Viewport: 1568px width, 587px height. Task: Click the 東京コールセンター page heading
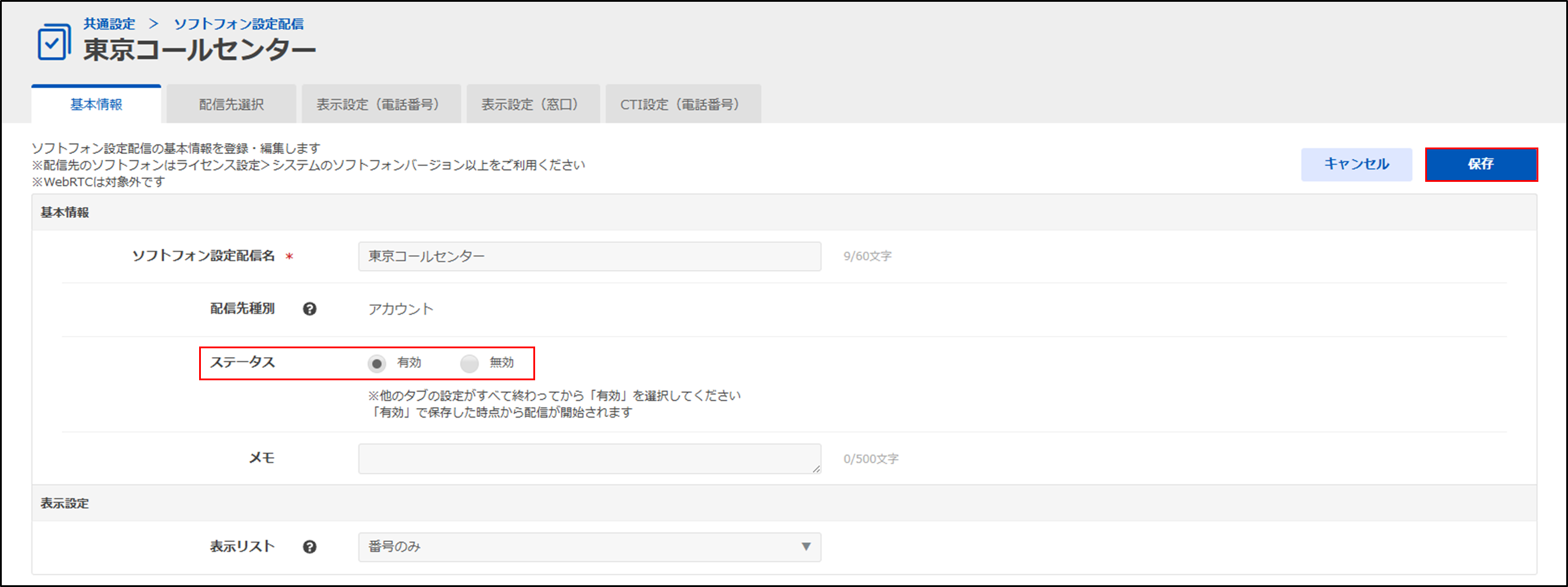(200, 50)
